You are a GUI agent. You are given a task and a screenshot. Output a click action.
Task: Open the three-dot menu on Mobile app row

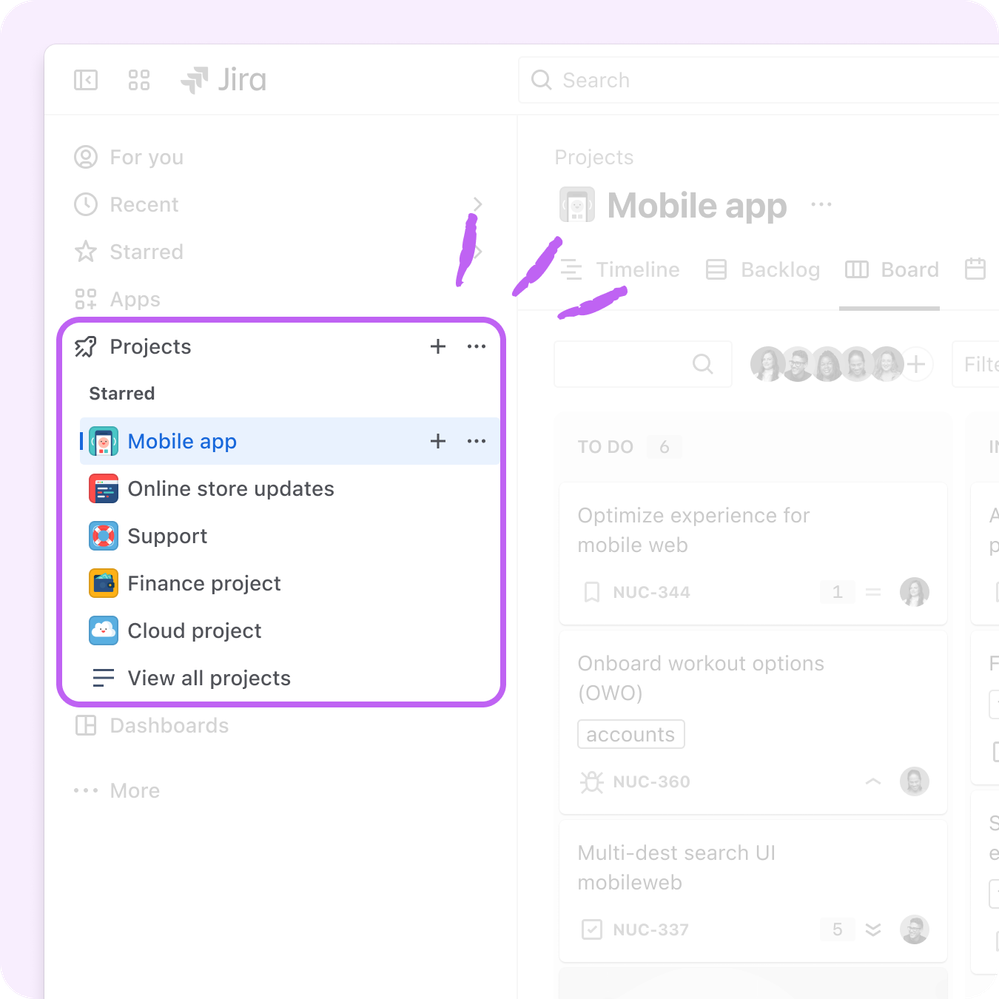477,441
